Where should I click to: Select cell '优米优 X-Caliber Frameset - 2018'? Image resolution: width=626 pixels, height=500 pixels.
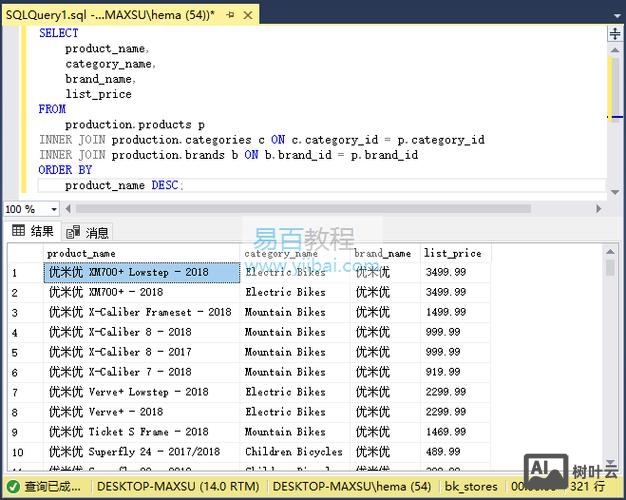pos(142,312)
